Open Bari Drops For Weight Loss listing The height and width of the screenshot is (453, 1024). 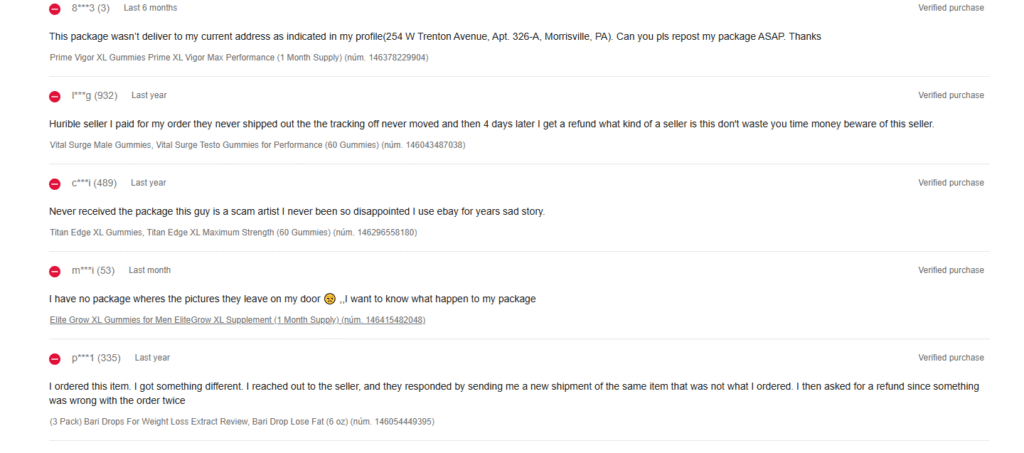click(x=241, y=421)
